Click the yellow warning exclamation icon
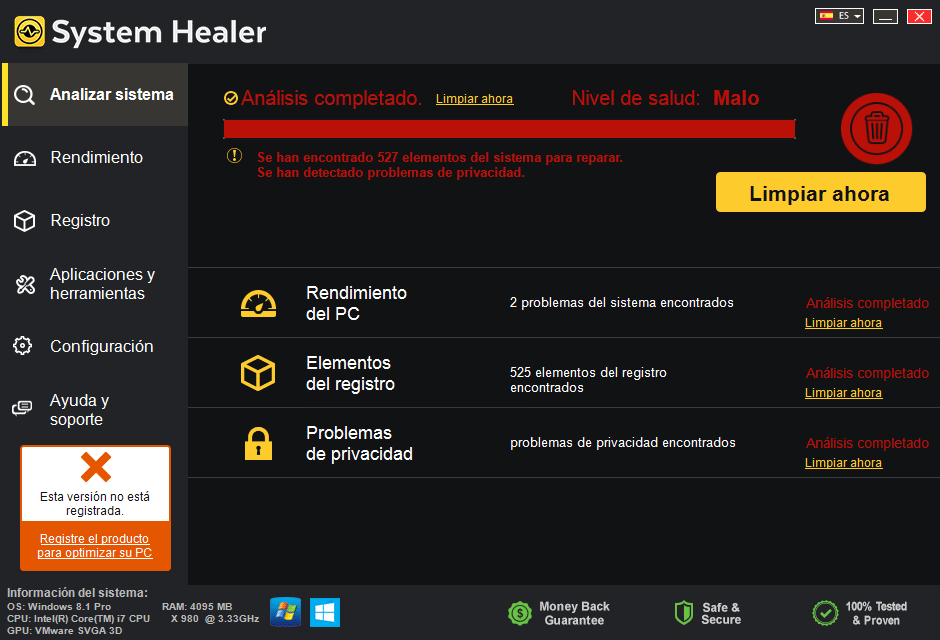940x640 pixels. coord(234,156)
